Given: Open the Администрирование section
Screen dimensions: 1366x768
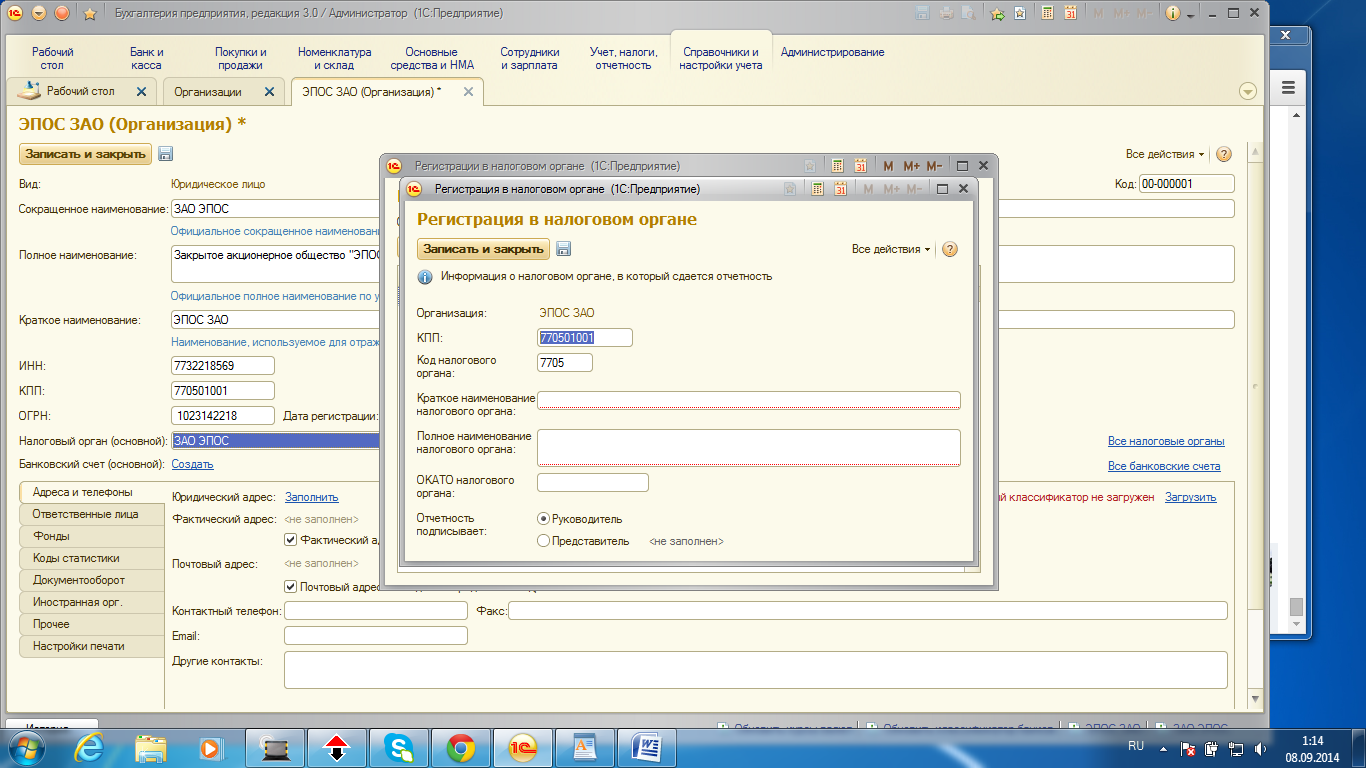Looking at the screenshot, I should (x=832, y=52).
